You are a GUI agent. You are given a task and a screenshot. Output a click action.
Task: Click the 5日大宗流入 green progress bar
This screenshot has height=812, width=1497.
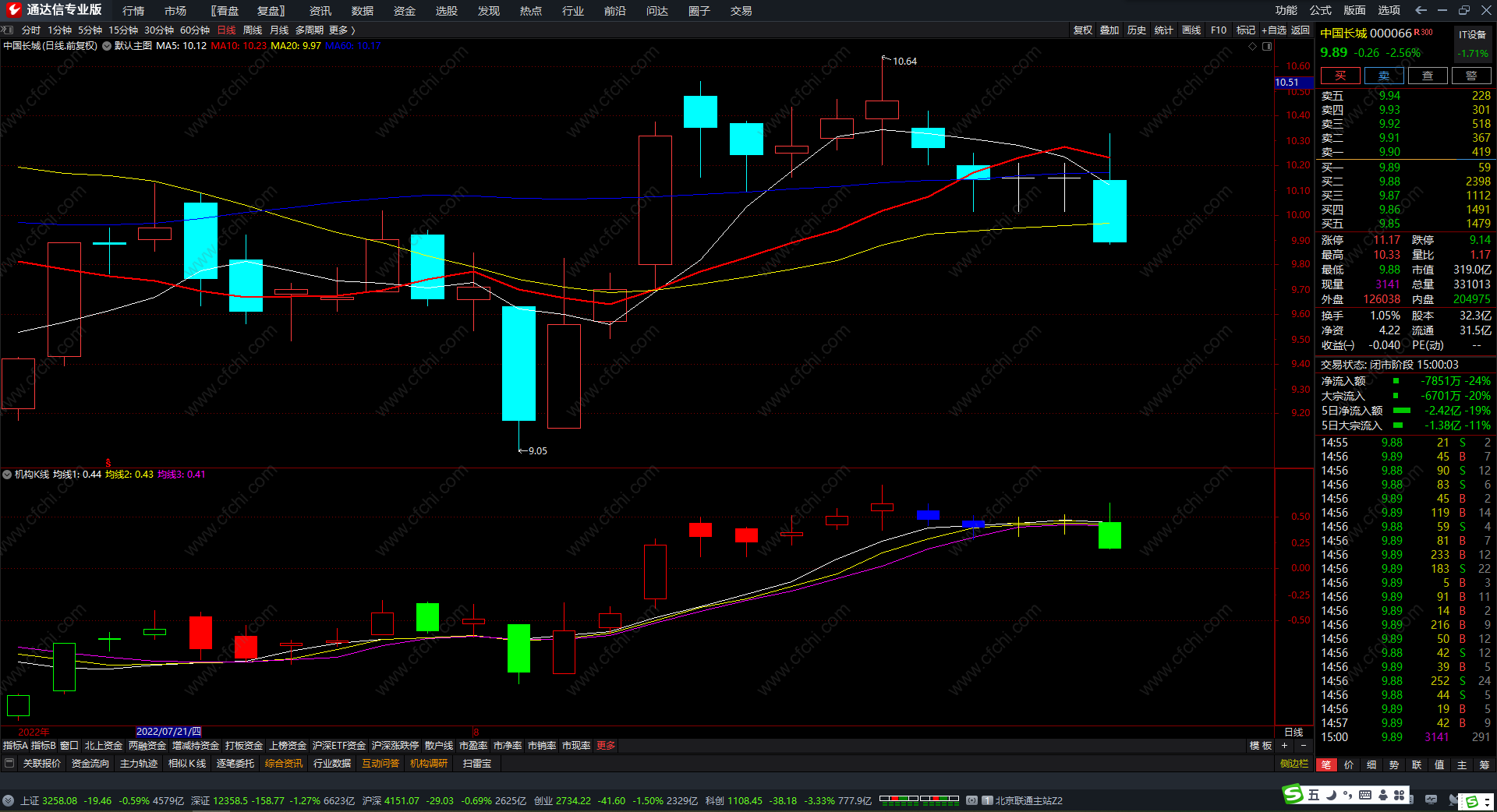coord(1398,425)
